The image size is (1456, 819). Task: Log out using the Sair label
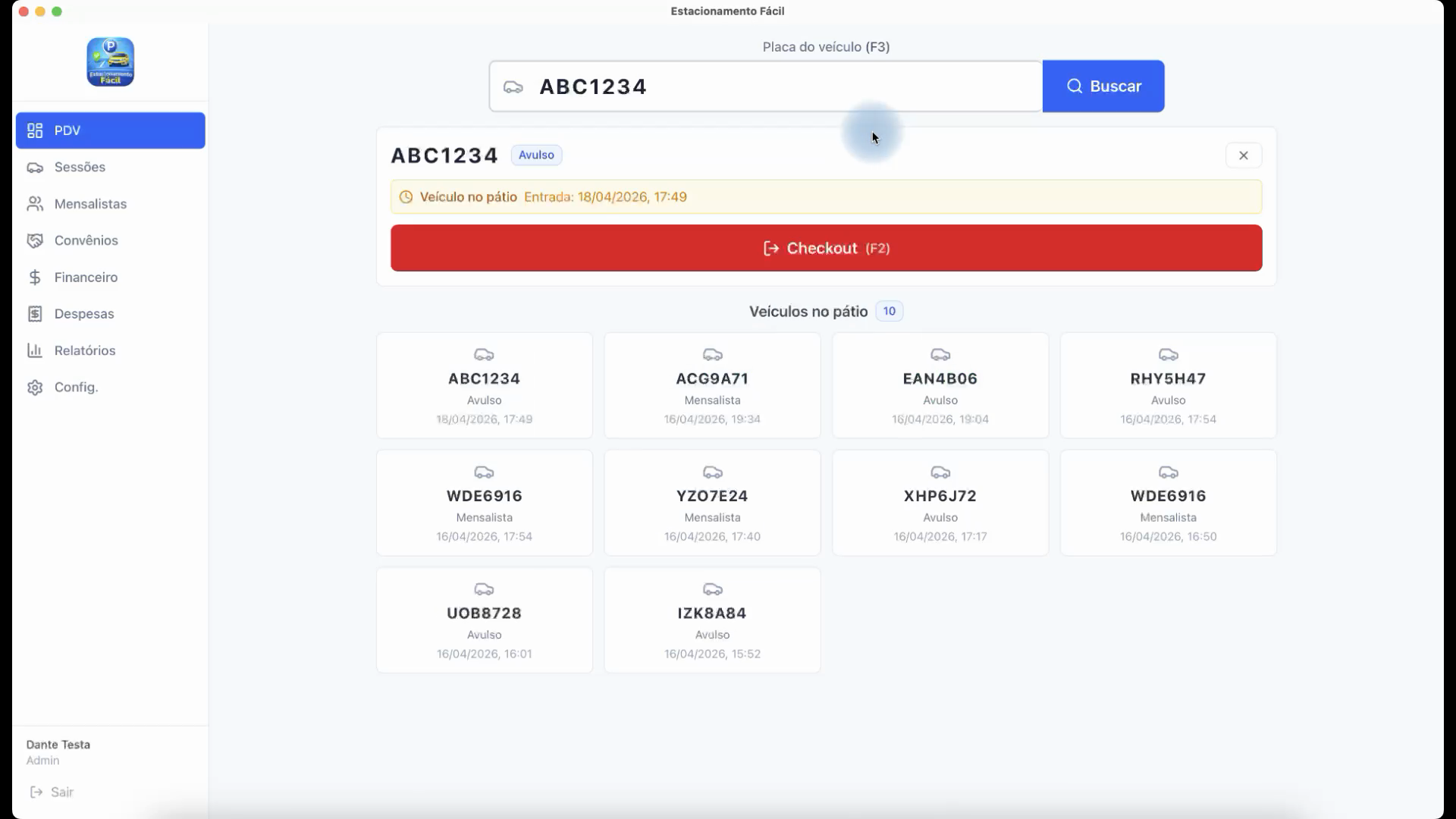[62, 792]
